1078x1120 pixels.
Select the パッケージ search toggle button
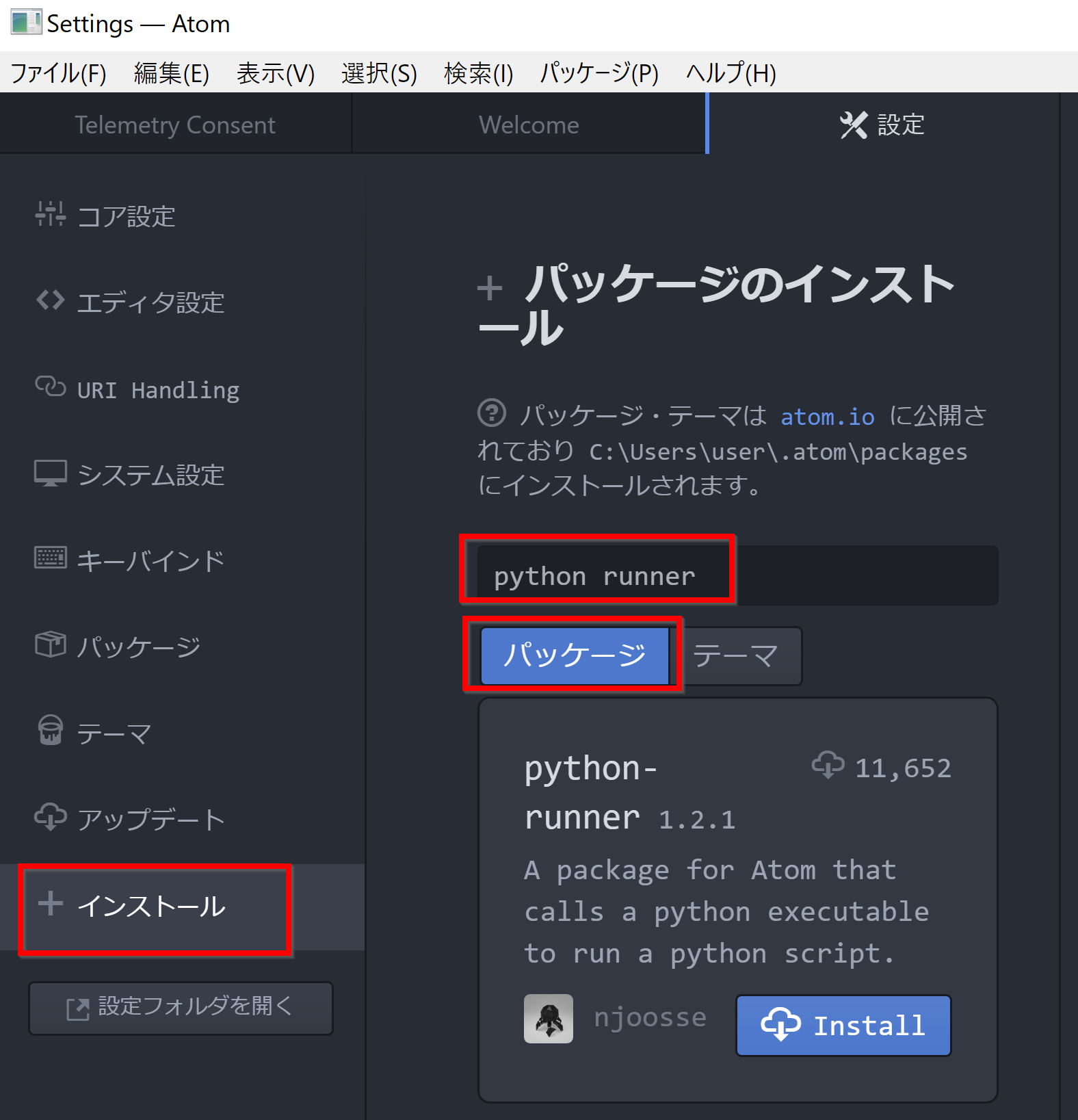coord(575,655)
